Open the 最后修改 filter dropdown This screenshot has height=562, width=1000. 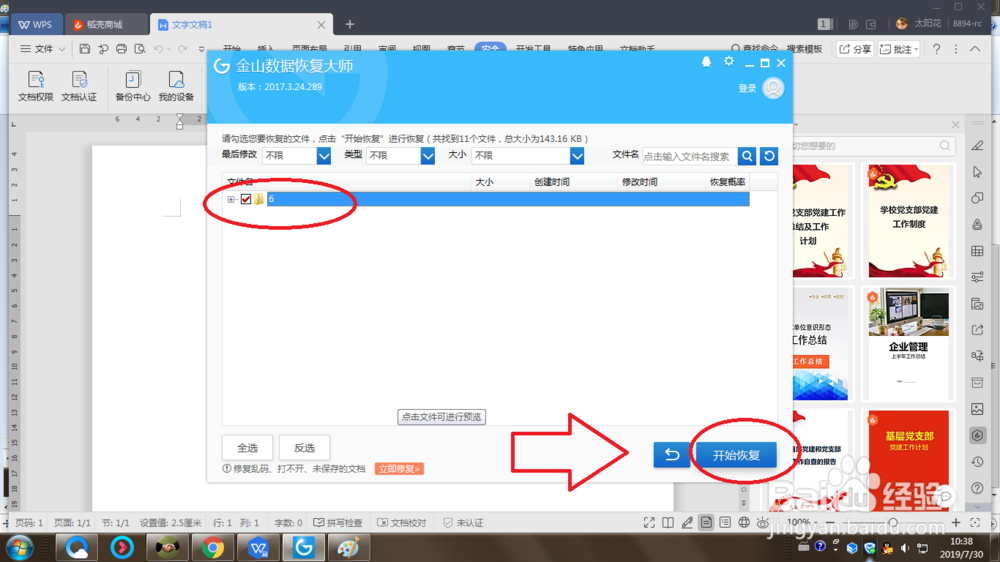tap(324, 156)
